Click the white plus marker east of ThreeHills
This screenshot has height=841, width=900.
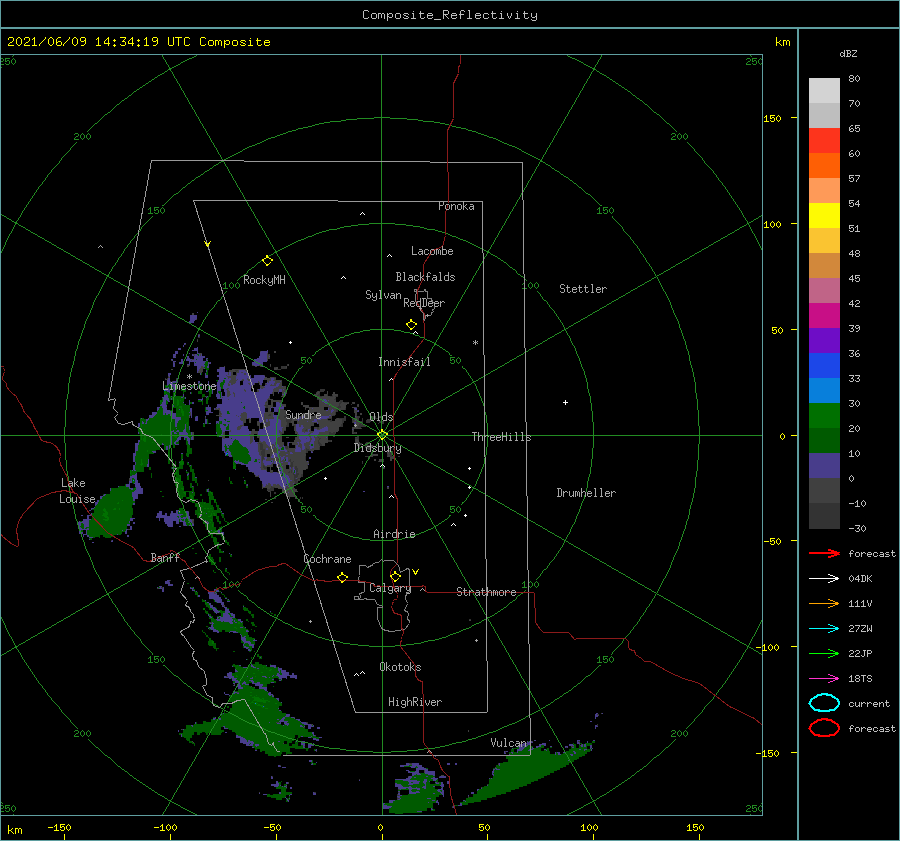[x=565, y=402]
